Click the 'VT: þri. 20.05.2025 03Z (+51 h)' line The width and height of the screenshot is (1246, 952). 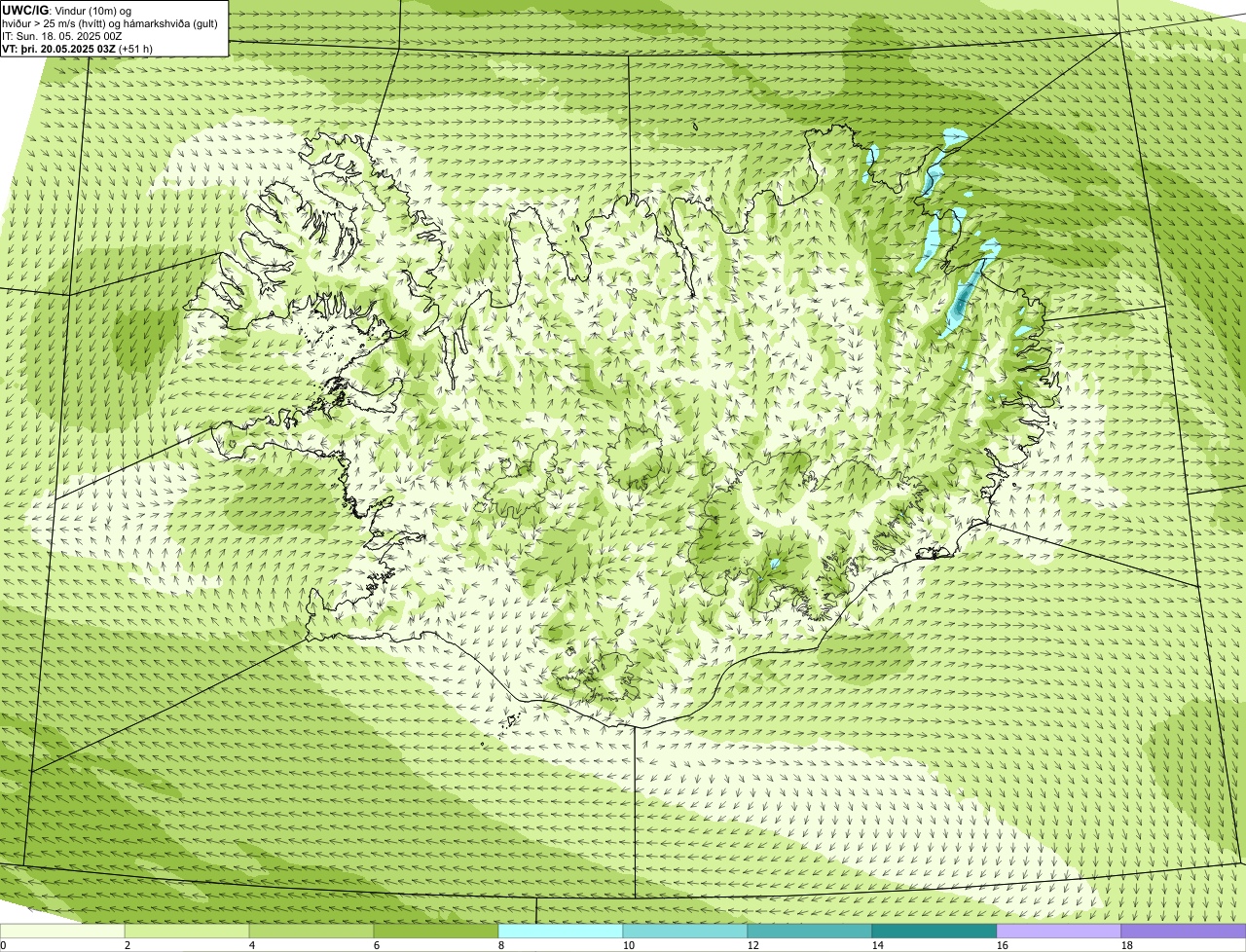77,49
